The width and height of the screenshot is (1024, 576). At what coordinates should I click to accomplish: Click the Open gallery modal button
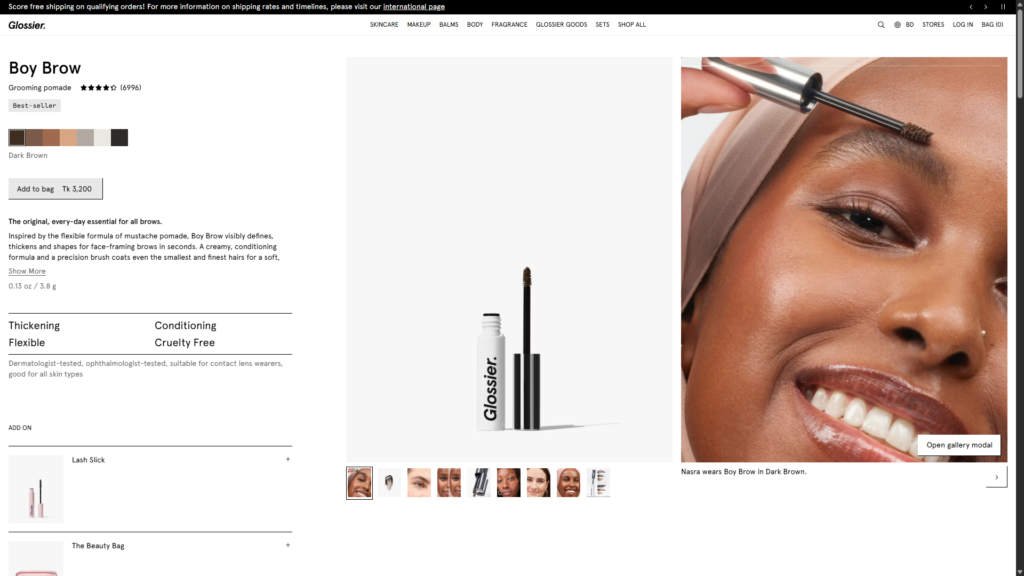[x=957, y=445]
